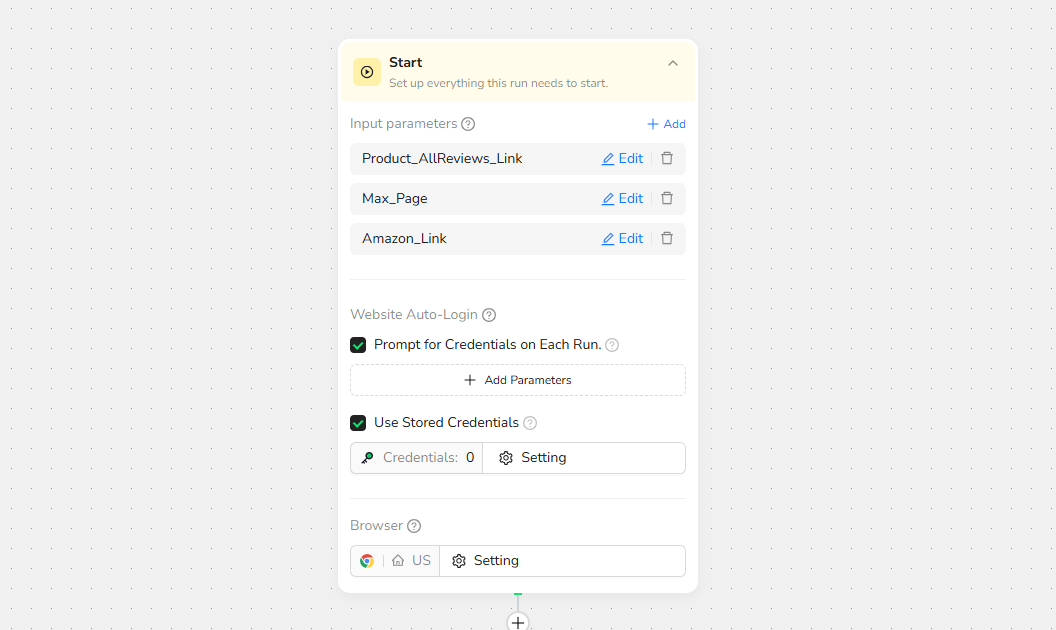1056x630 pixels.
Task: Add a new input parameter
Action: (666, 124)
